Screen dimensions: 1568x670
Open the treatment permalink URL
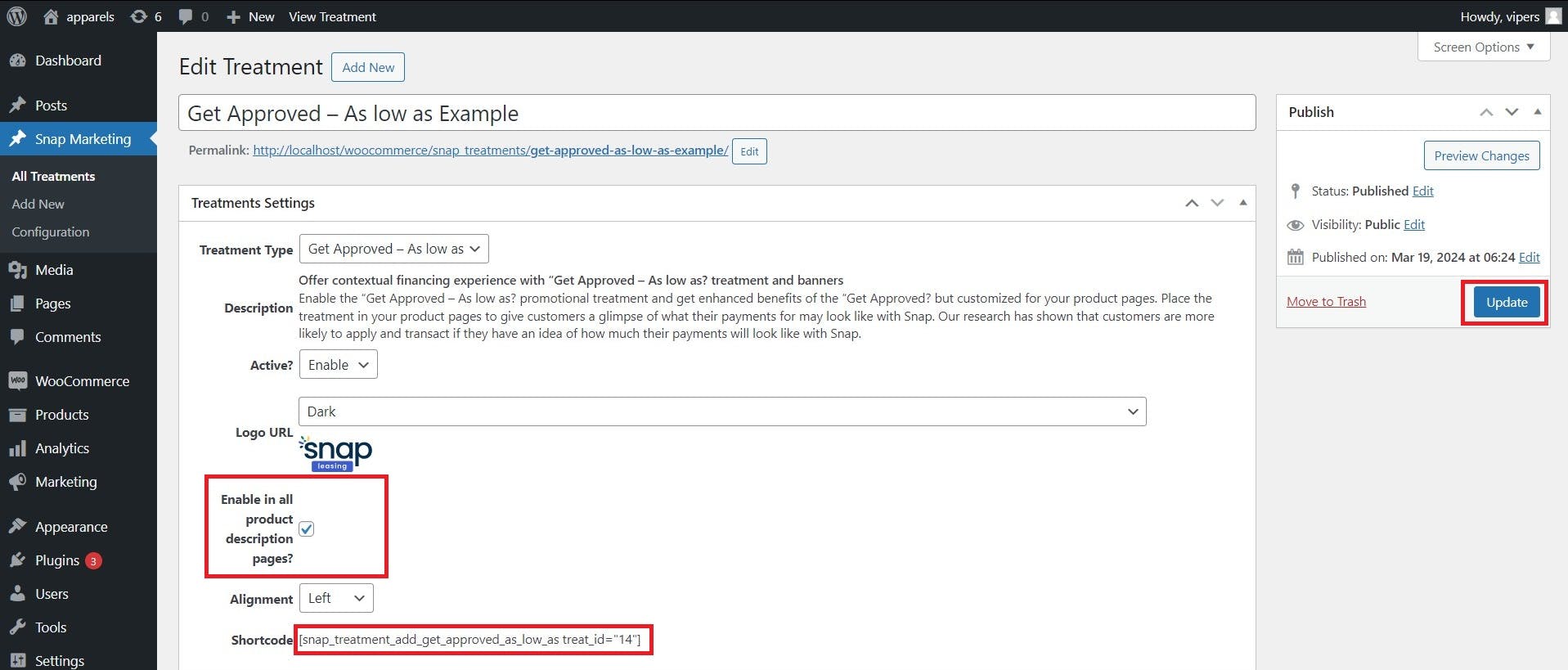491,150
